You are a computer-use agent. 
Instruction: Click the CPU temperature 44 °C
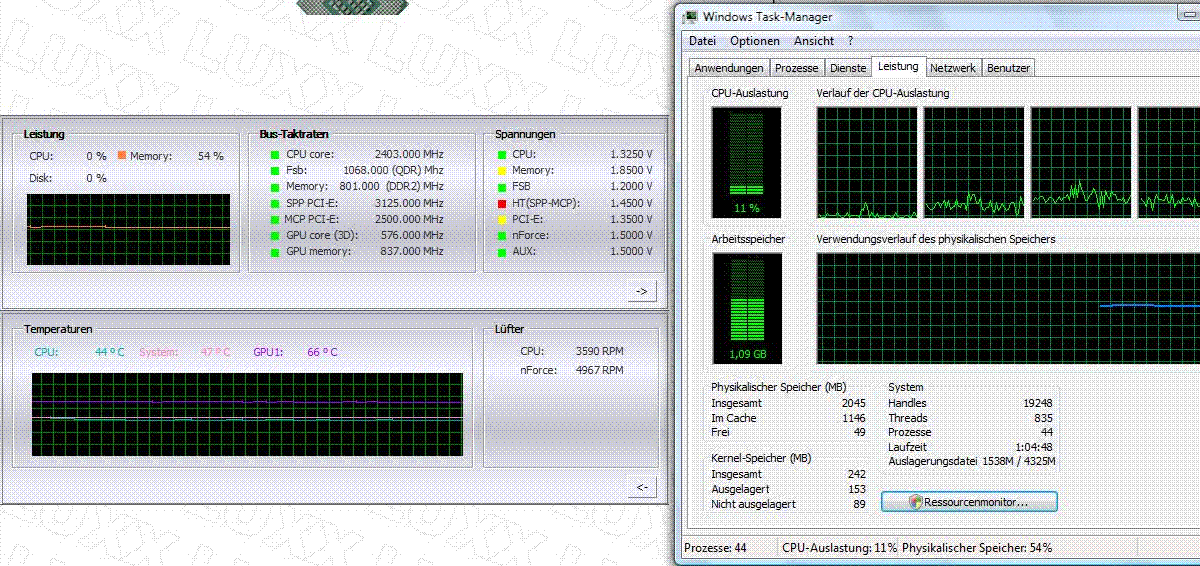pos(110,352)
